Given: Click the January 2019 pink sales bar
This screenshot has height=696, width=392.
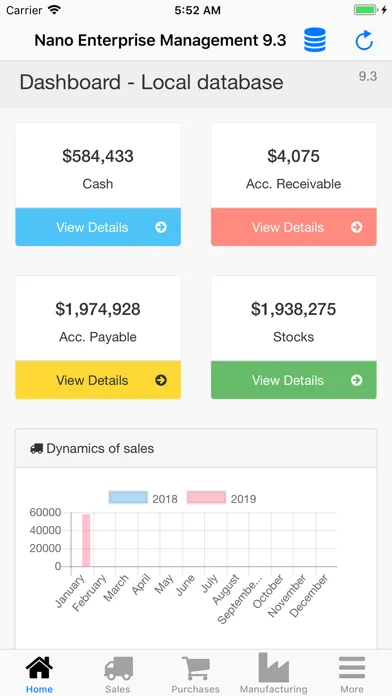Looking at the screenshot, I should [86, 540].
